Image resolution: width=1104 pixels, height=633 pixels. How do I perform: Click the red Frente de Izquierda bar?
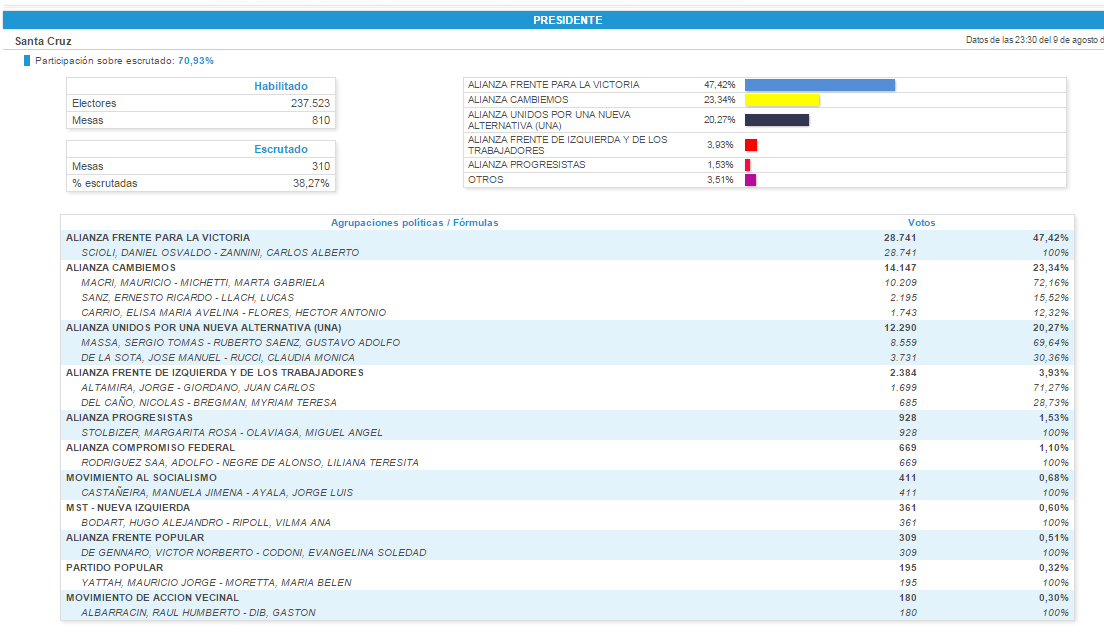coord(751,145)
